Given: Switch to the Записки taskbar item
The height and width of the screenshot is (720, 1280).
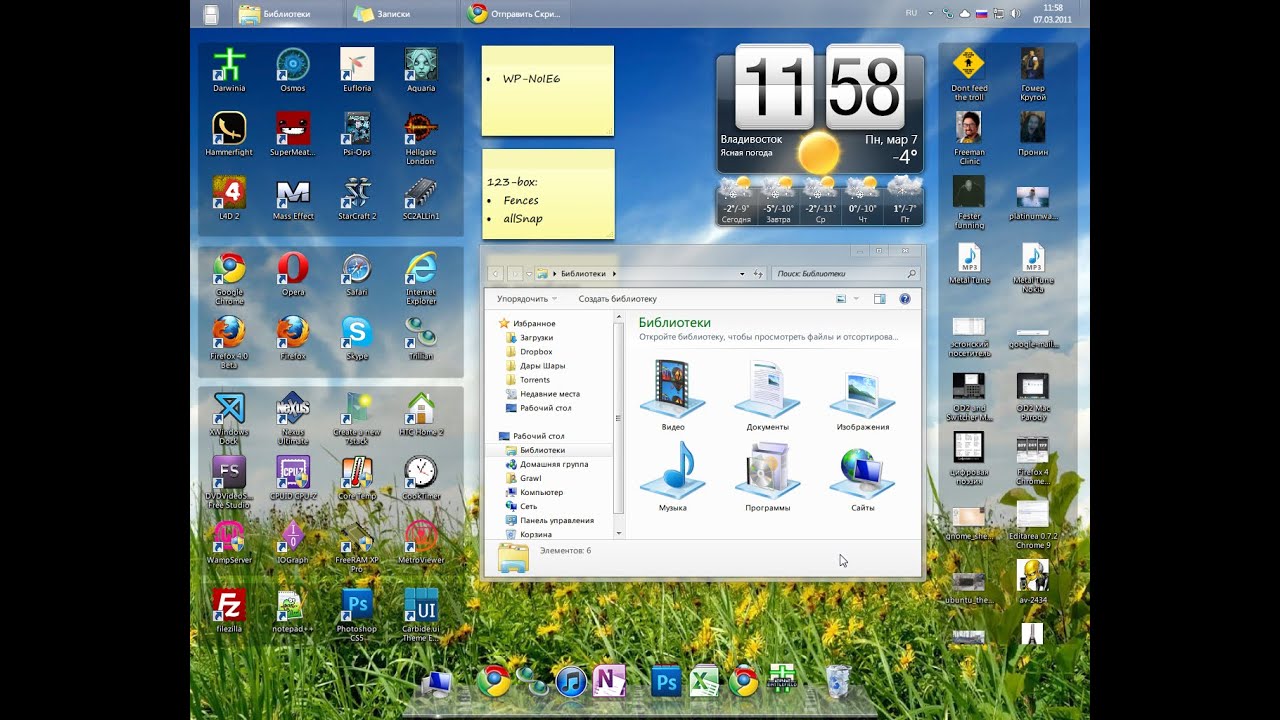Looking at the screenshot, I should (x=401, y=14).
